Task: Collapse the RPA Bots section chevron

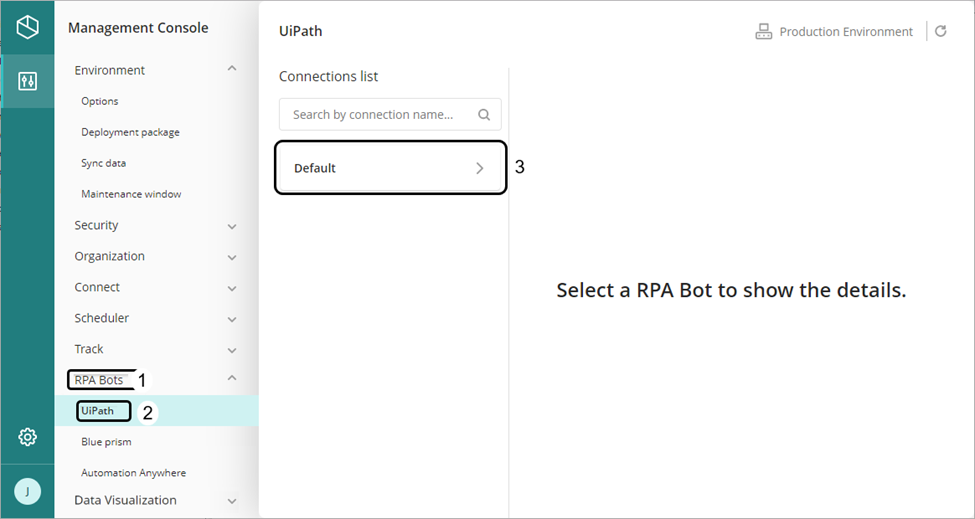Action: click(x=232, y=377)
